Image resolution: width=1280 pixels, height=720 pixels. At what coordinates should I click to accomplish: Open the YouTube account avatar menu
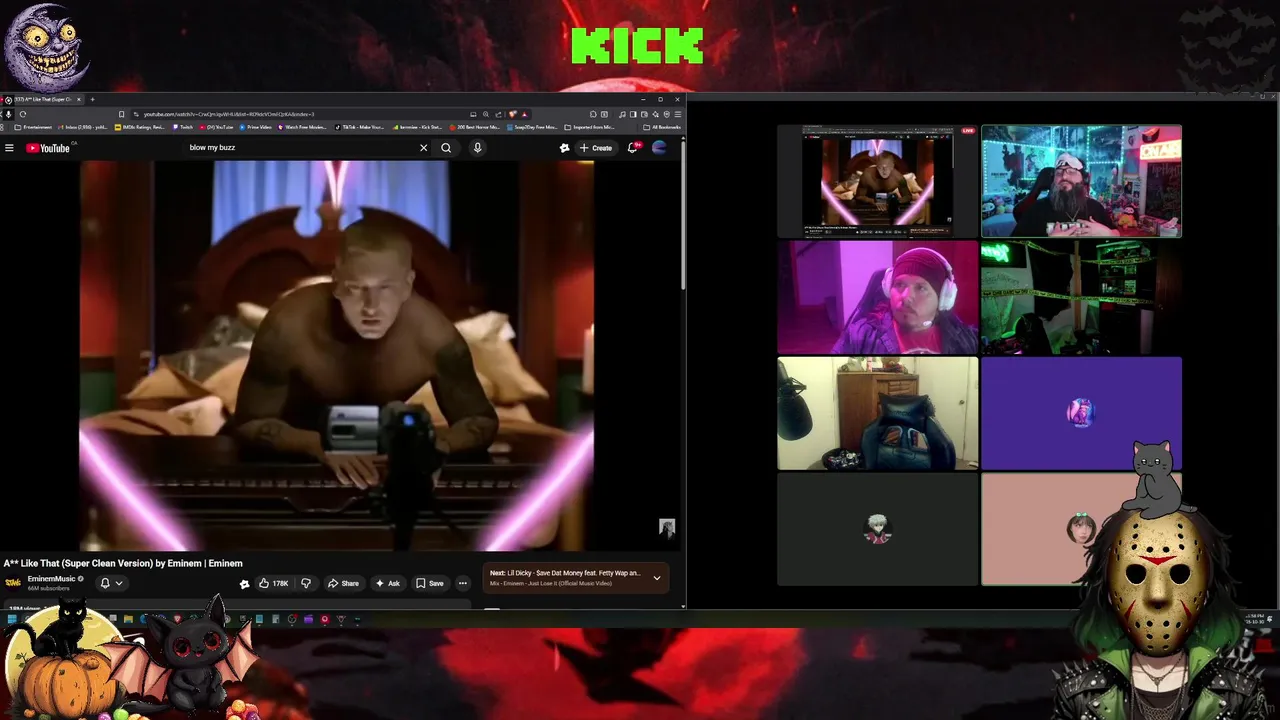[x=659, y=148]
